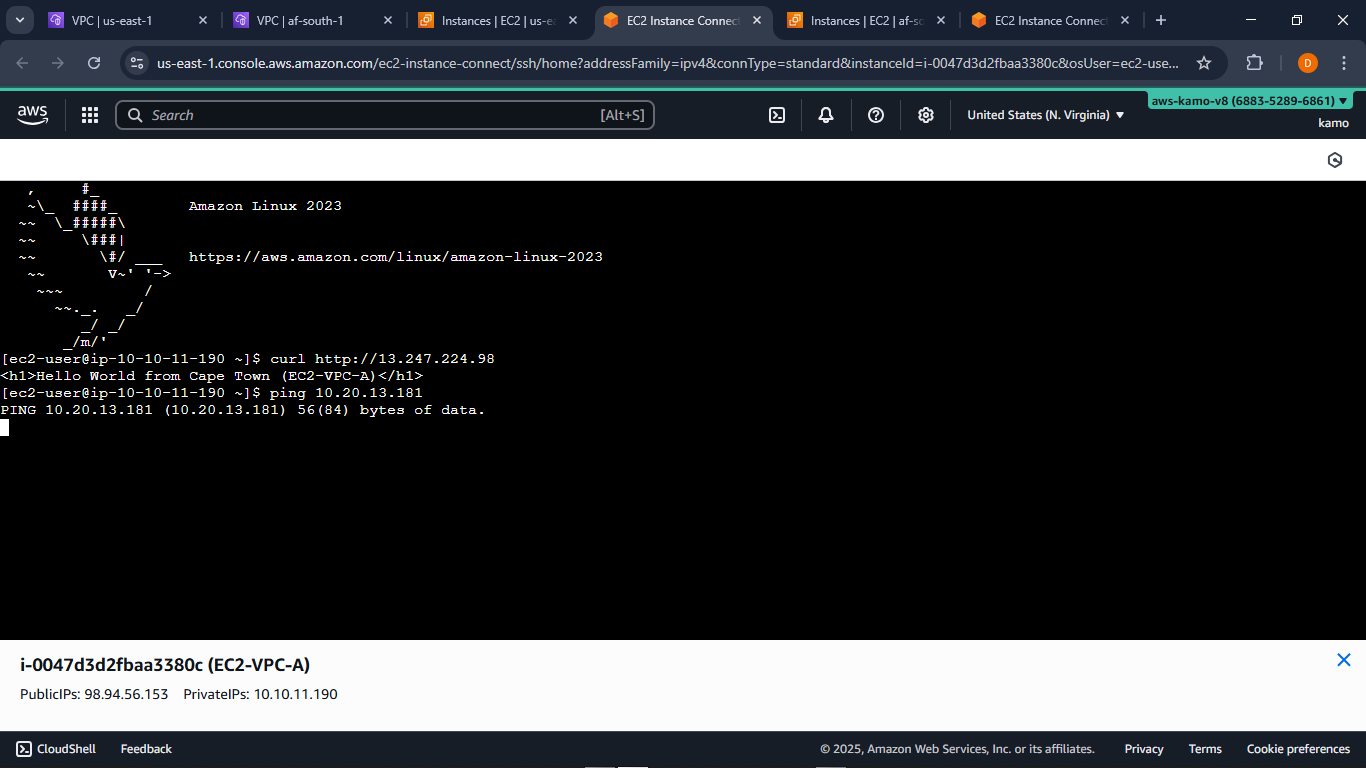
Task: Click the AWS logo to go home
Action: 31,114
